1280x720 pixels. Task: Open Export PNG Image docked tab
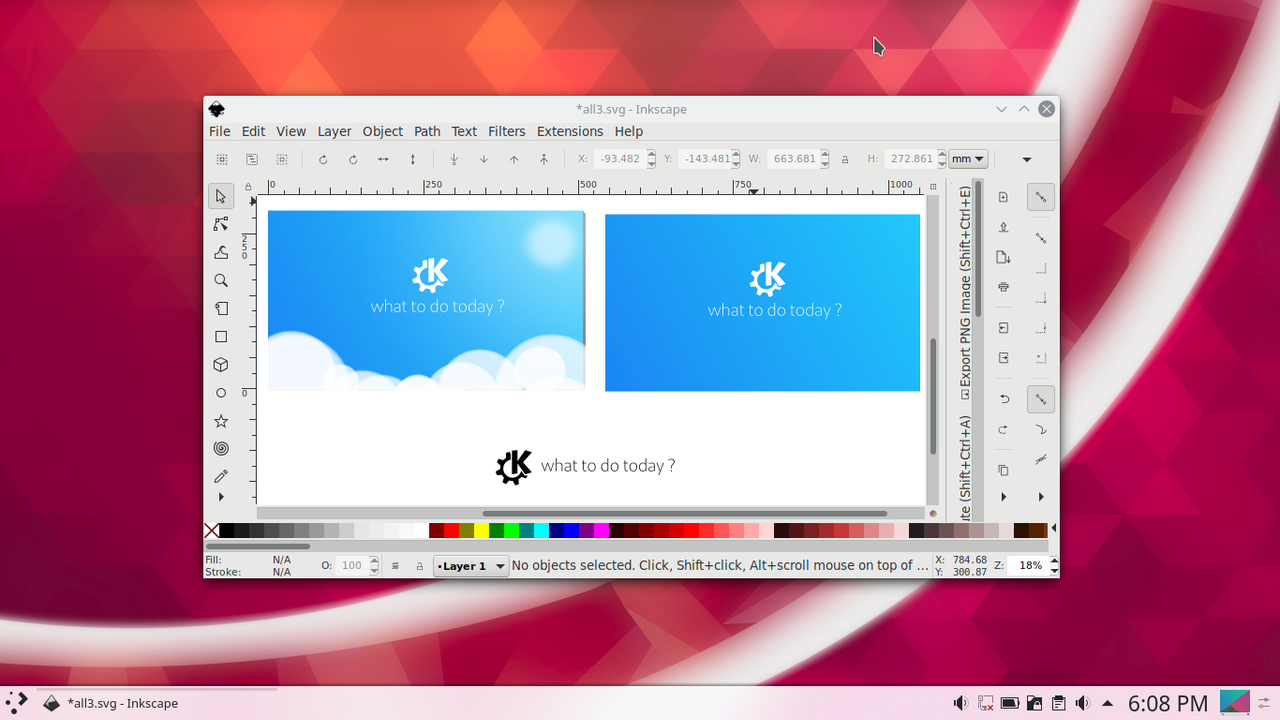(x=965, y=292)
